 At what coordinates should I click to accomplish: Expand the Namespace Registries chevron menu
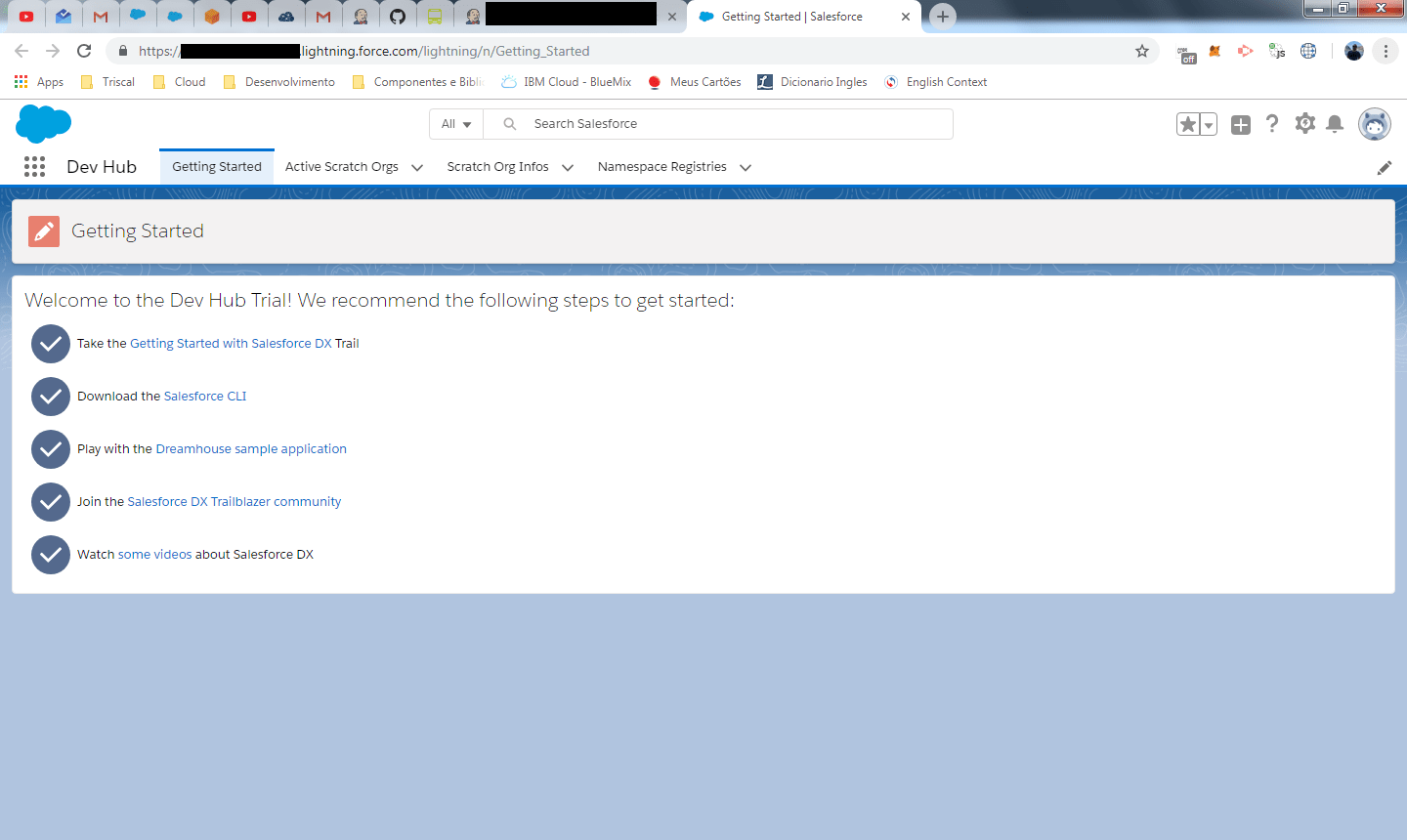746,168
